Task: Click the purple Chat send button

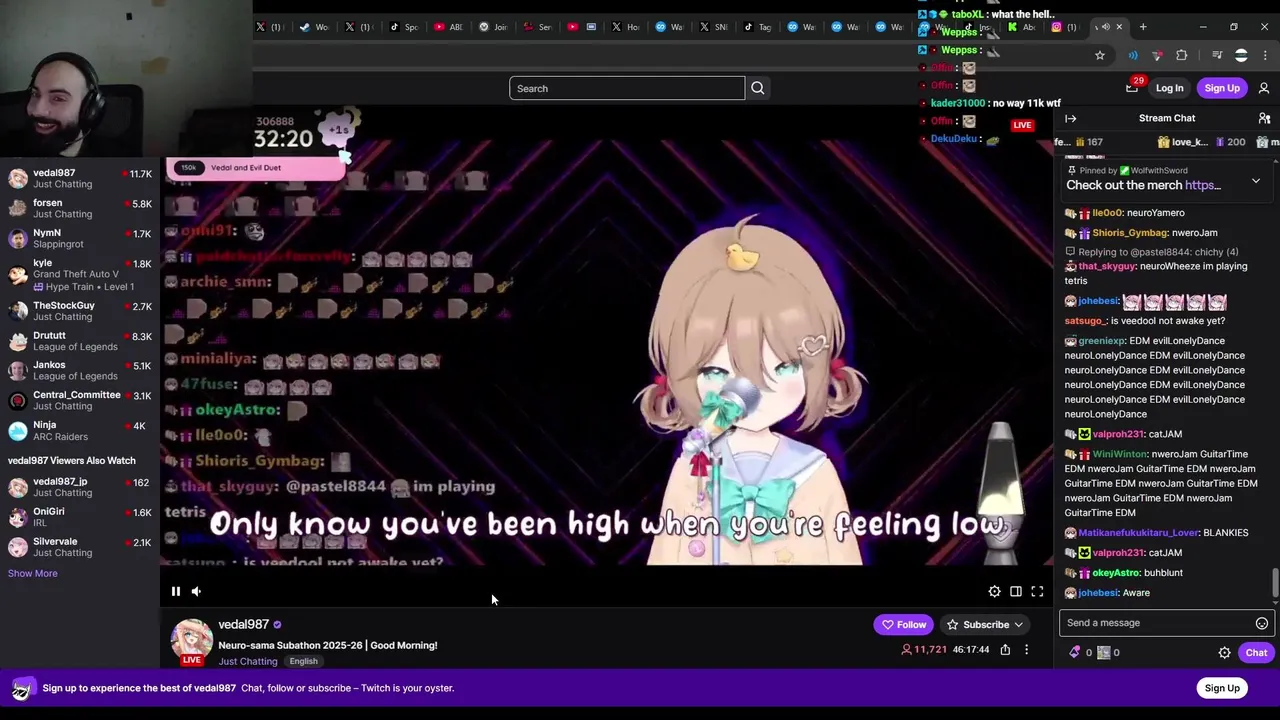Action: click(1256, 653)
